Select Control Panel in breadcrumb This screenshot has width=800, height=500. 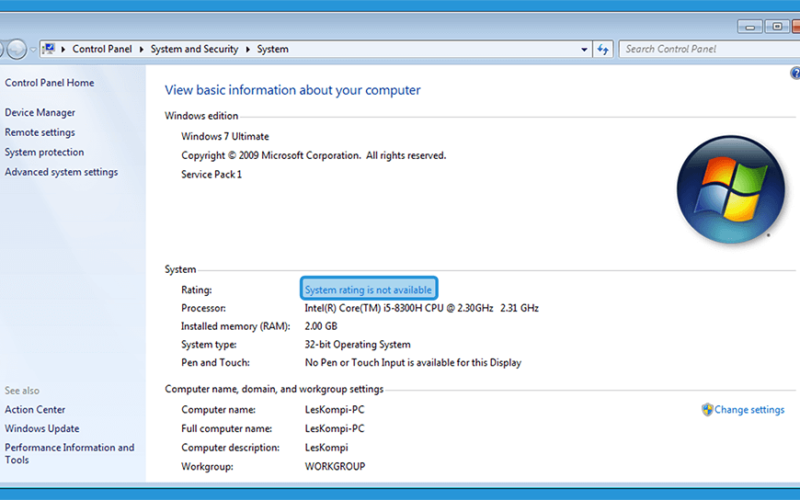(102, 49)
